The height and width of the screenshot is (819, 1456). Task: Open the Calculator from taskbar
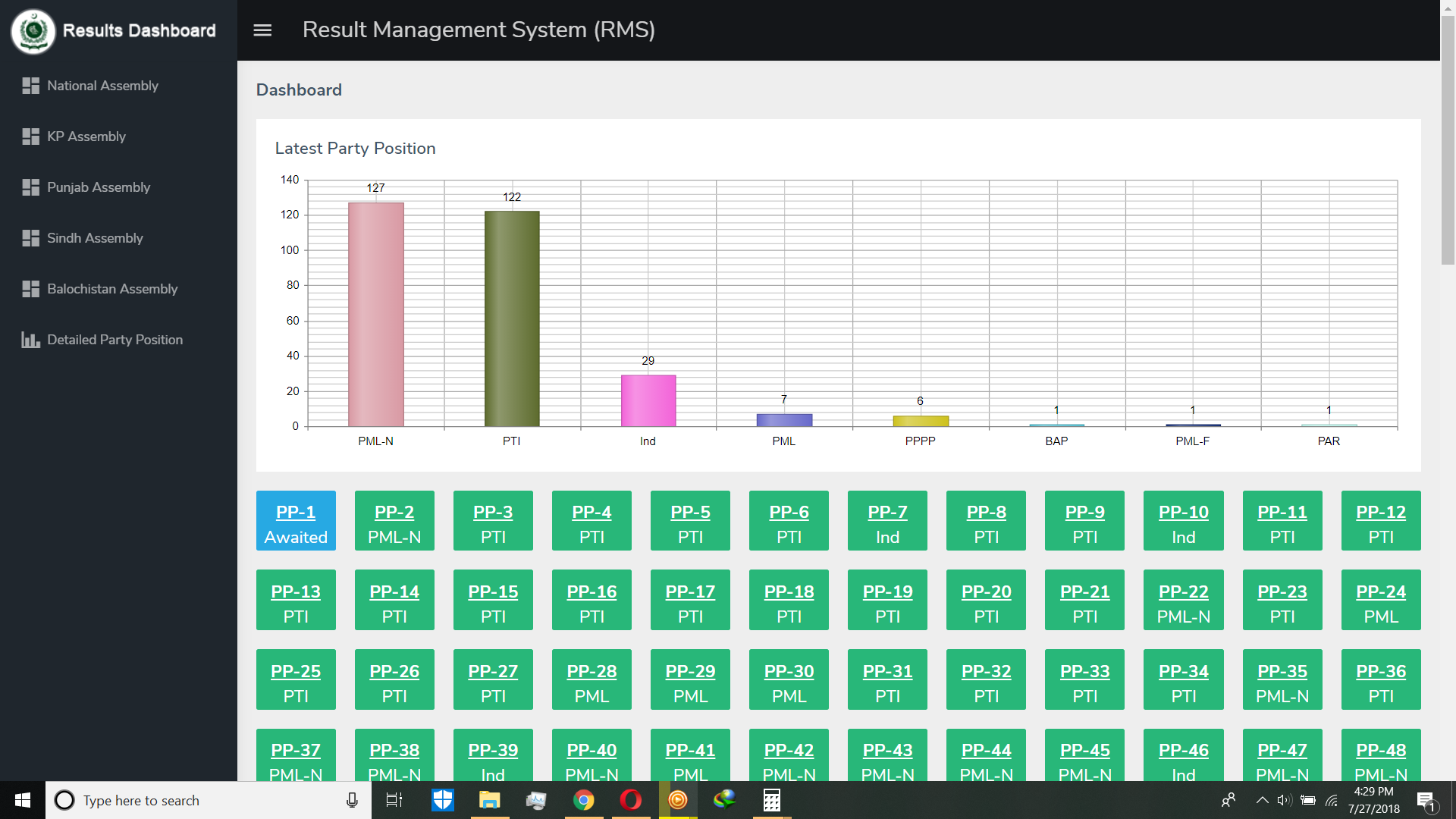772,800
